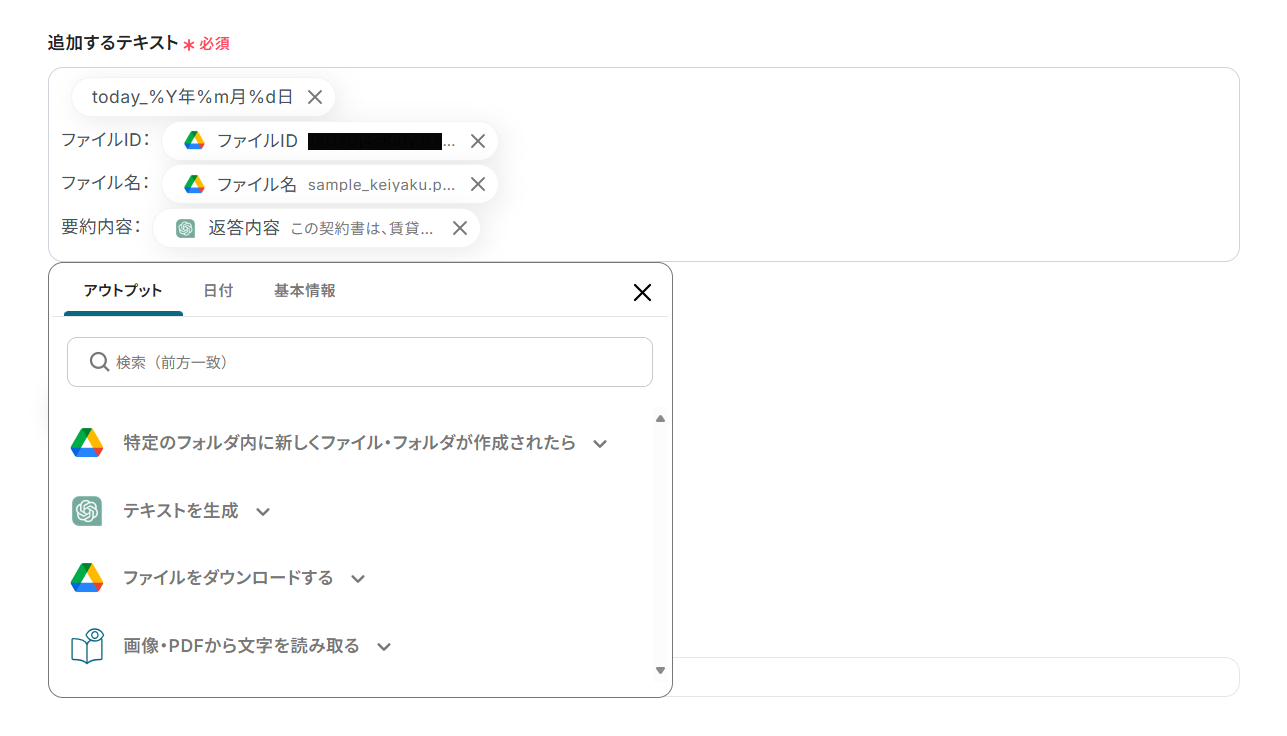Screen dimensions: 1287x736
Task: Focus the 検索 search field
Action: 380,362
